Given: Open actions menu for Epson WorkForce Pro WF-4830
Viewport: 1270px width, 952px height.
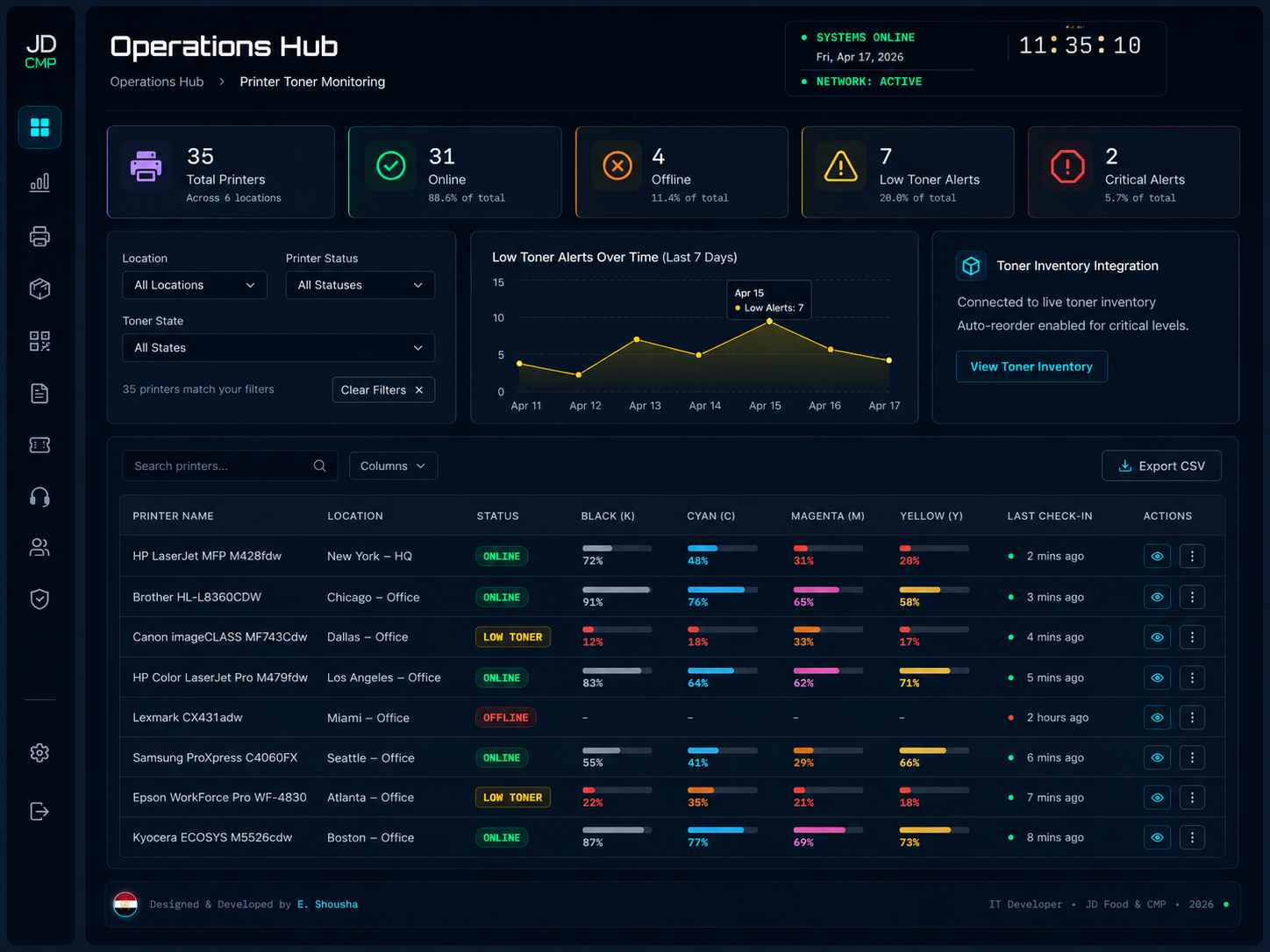Looking at the screenshot, I should click(x=1192, y=798).
